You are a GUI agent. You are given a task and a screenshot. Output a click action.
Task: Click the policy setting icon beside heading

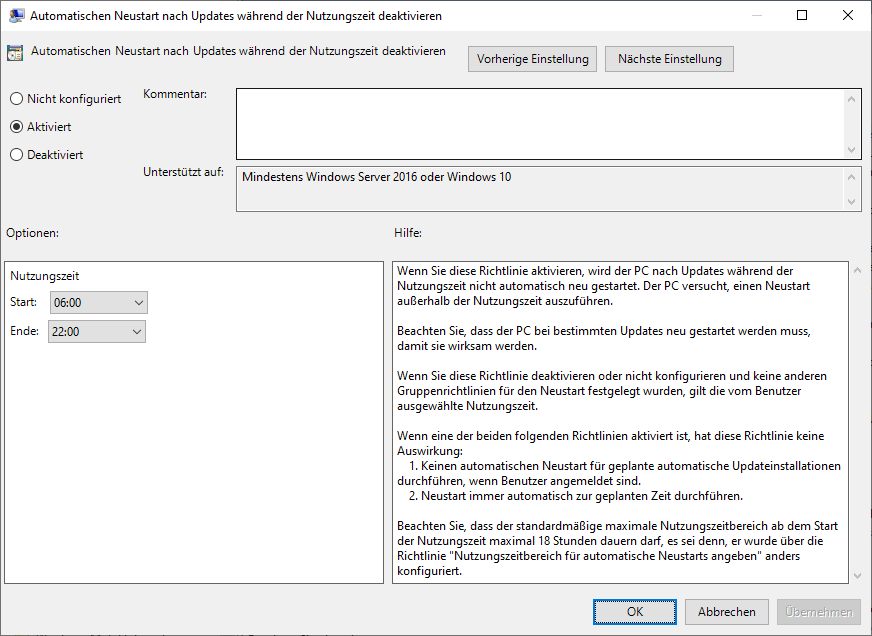[x=15, y=53]
